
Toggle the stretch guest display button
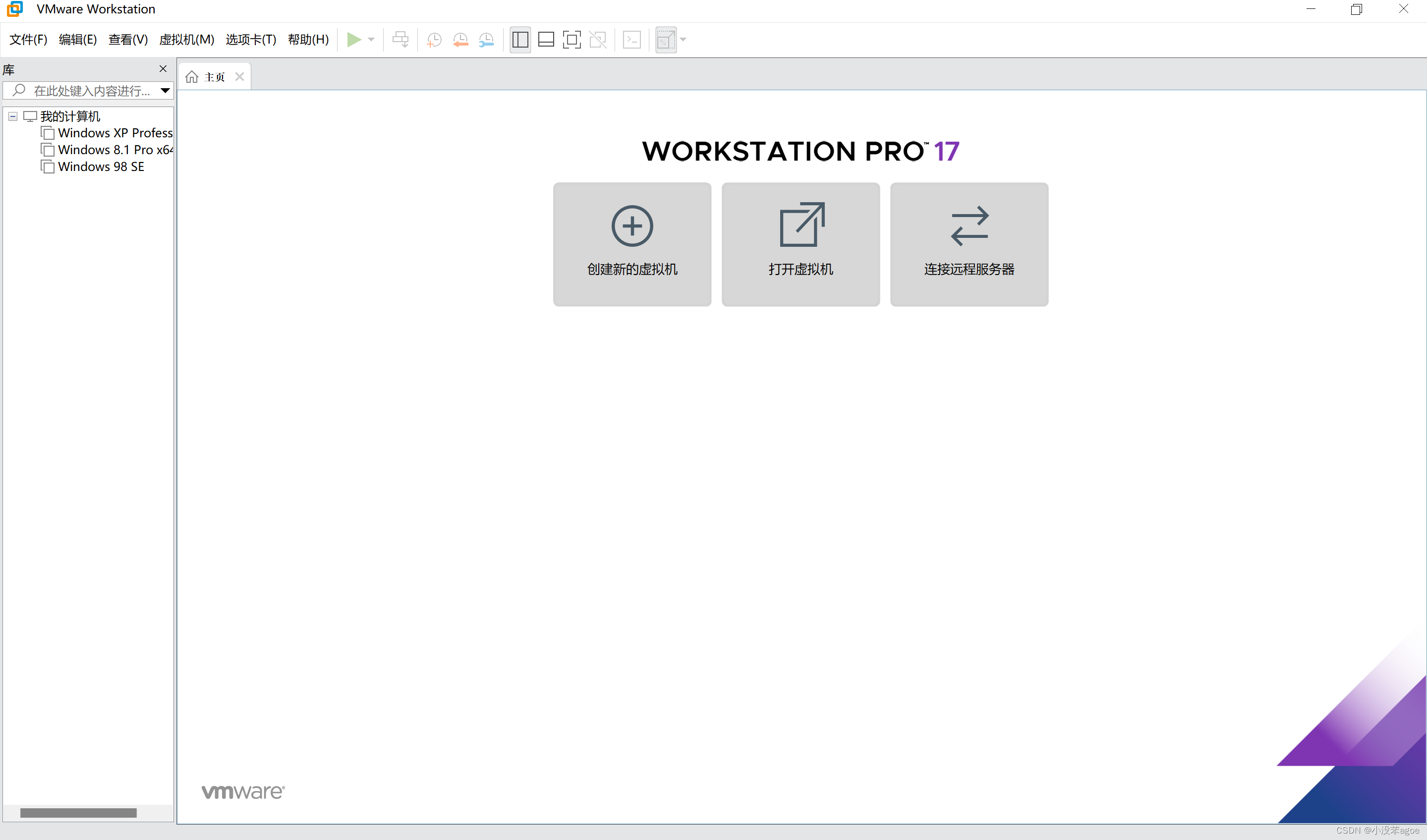pos(665,40)
